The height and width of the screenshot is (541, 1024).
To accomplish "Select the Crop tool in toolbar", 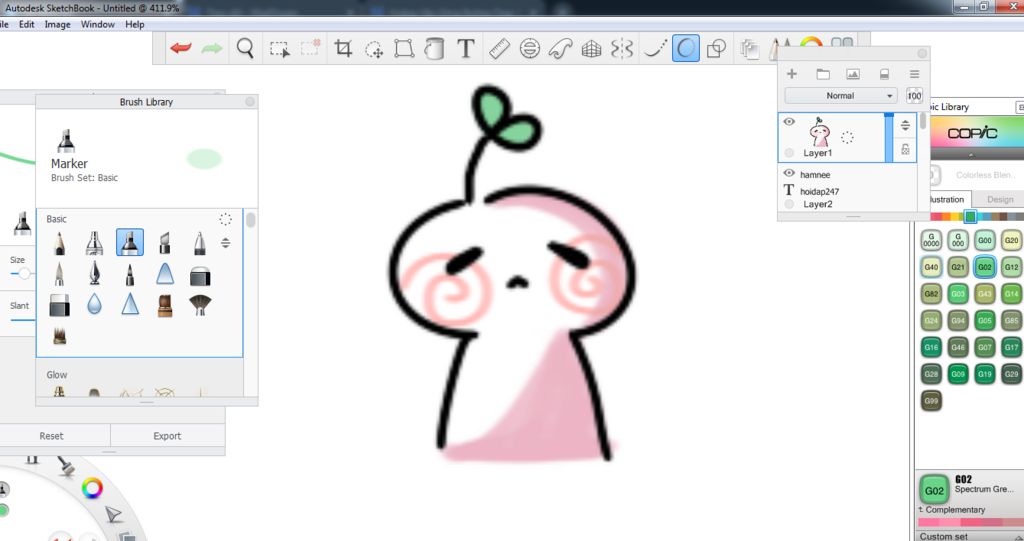I will point(343,48).
